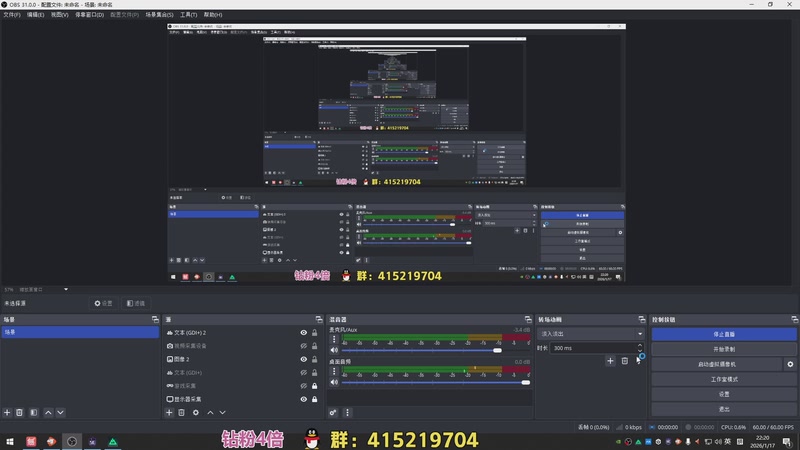Mute the 麦克风/Aux audio channel
800x450 pixels.
point(334,351)
